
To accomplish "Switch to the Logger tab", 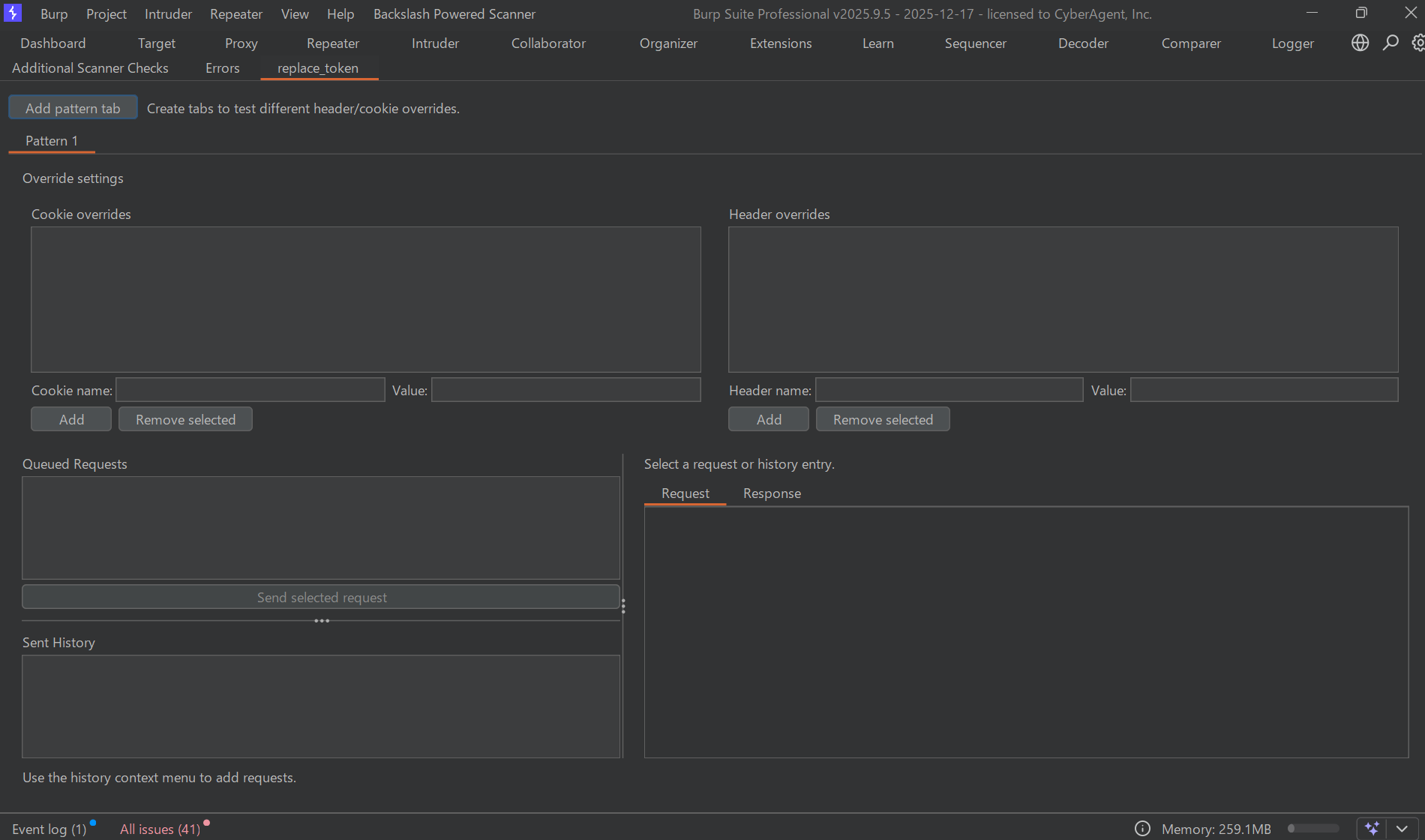I will pyautogui.click(x=1293, y=43).
